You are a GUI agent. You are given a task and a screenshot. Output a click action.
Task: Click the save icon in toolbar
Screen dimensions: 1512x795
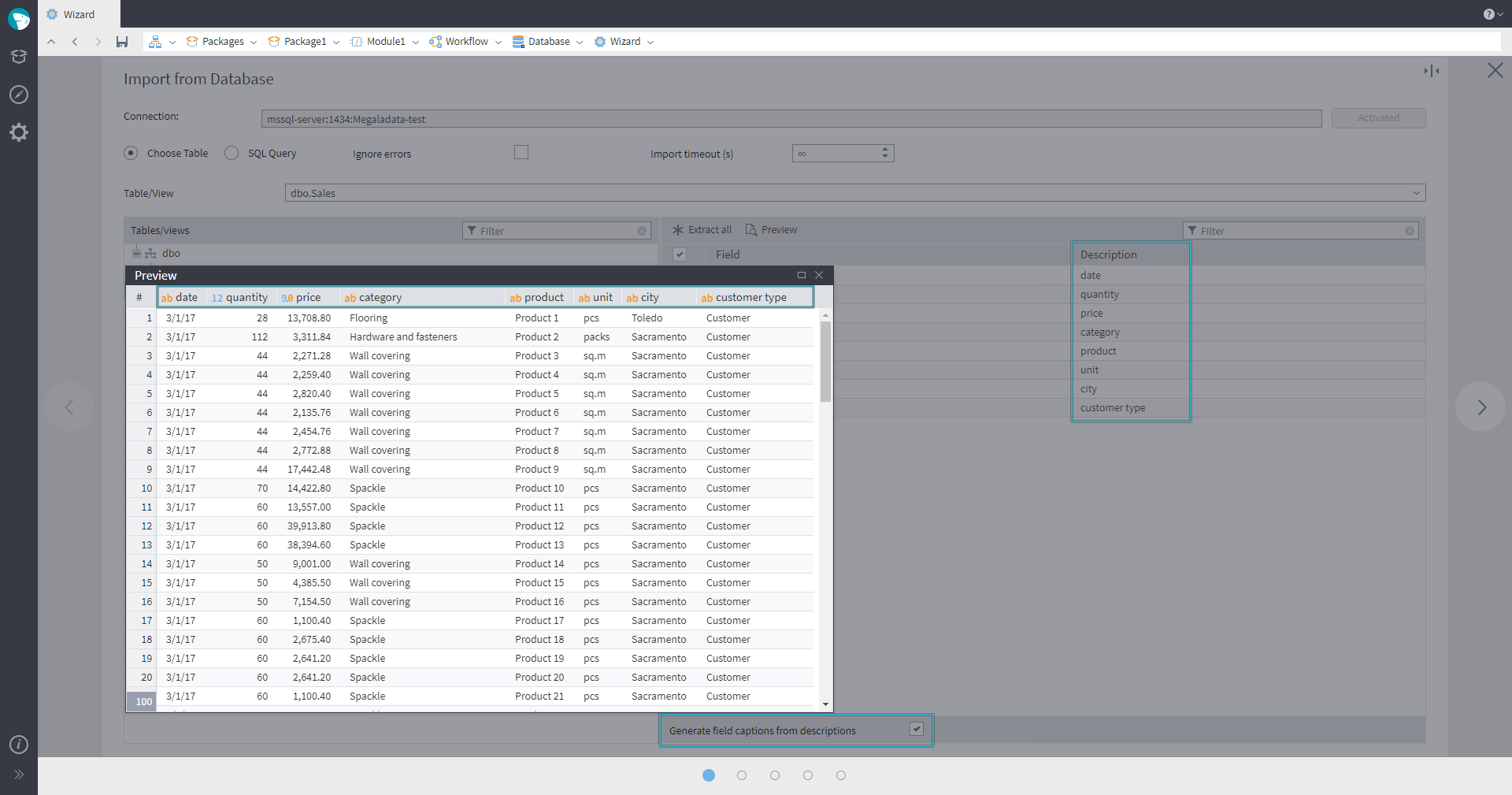pos(122,42)
